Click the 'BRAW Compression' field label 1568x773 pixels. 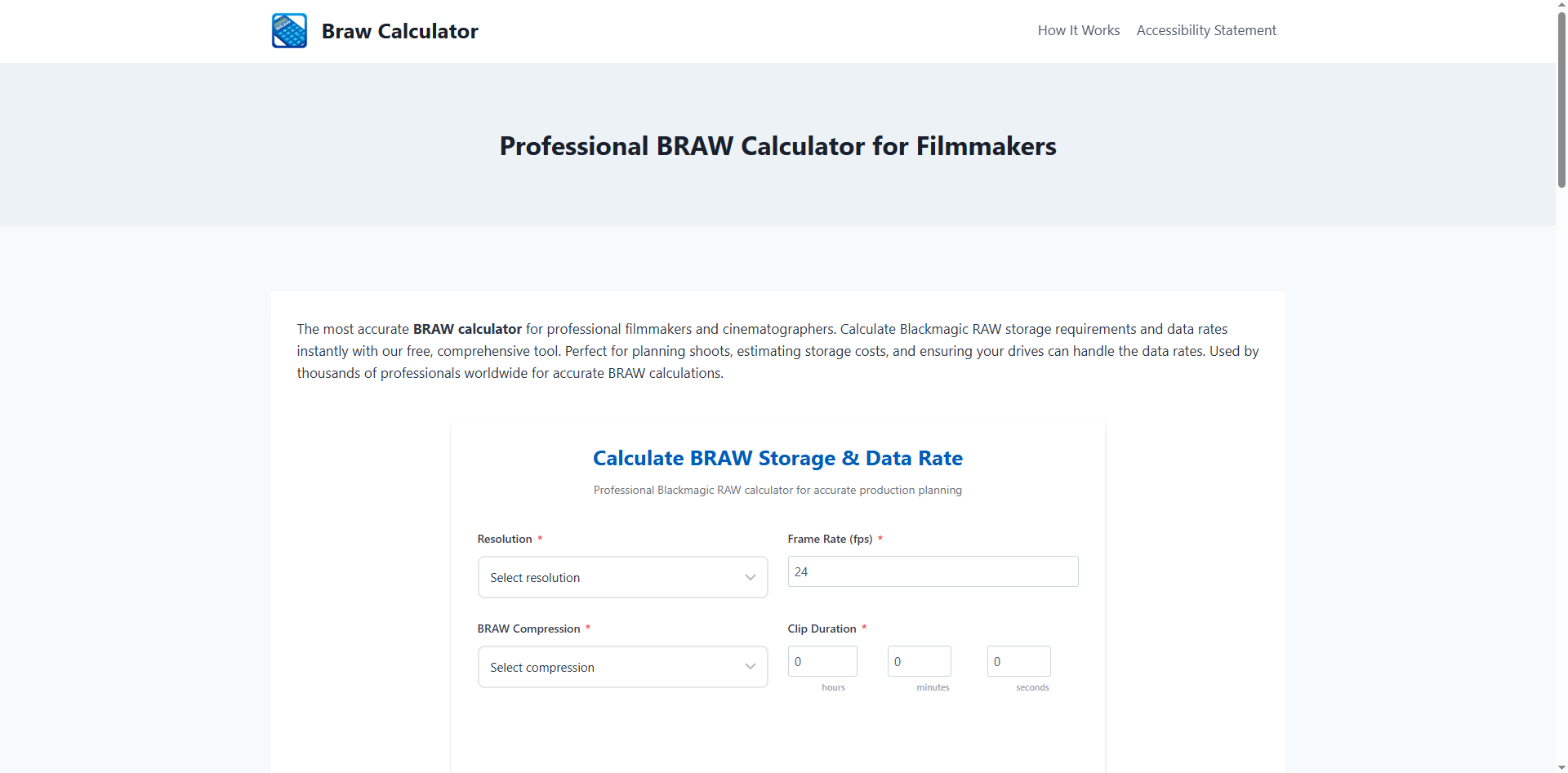528,629
